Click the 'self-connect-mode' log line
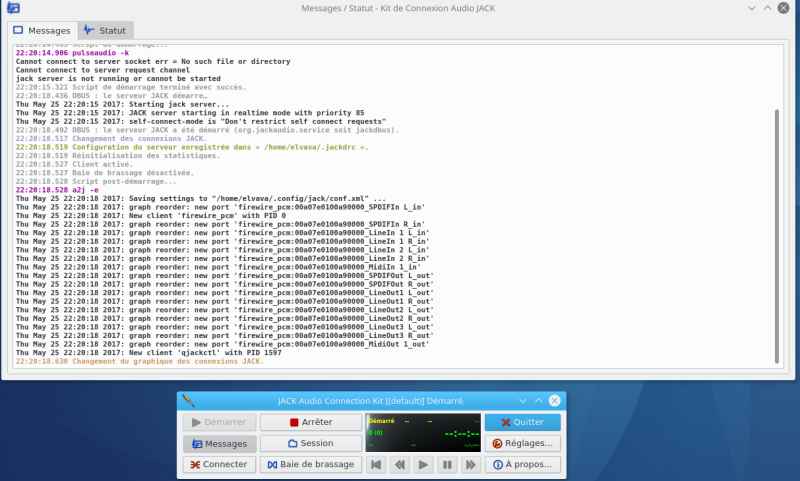 [201, 121]
